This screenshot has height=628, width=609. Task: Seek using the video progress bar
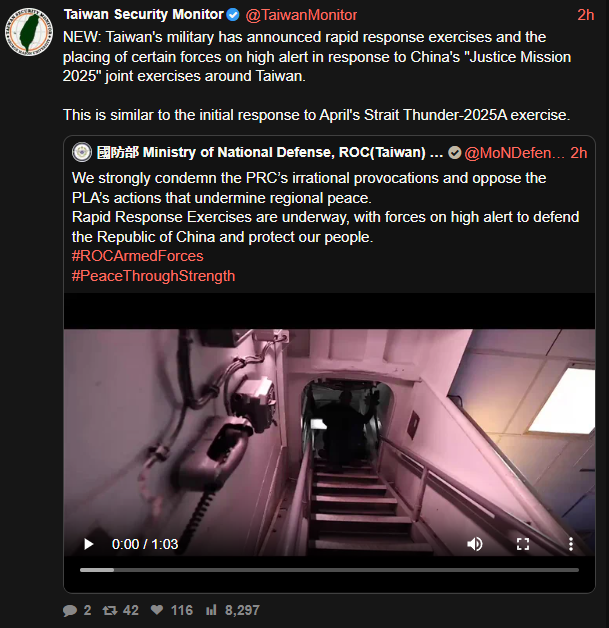(329, 570)
